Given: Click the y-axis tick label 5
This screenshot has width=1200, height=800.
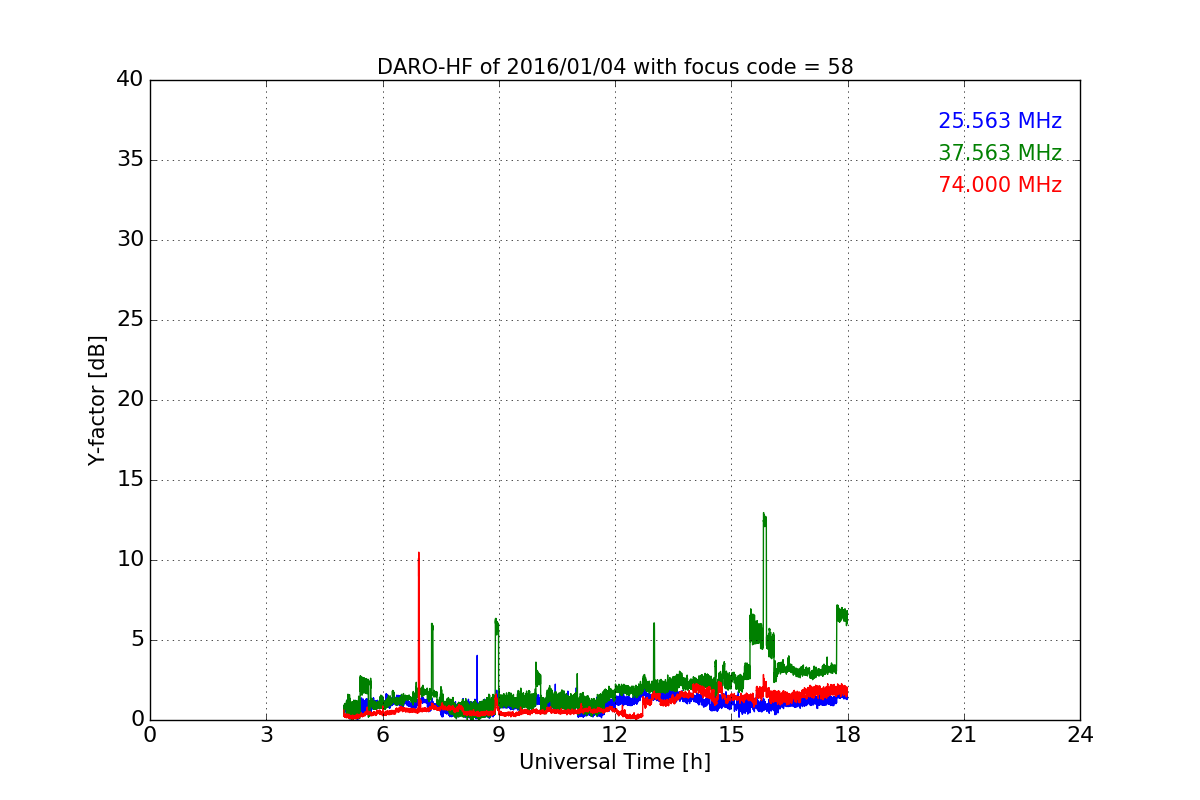Looking at the screenshot, I should [136, 640].
